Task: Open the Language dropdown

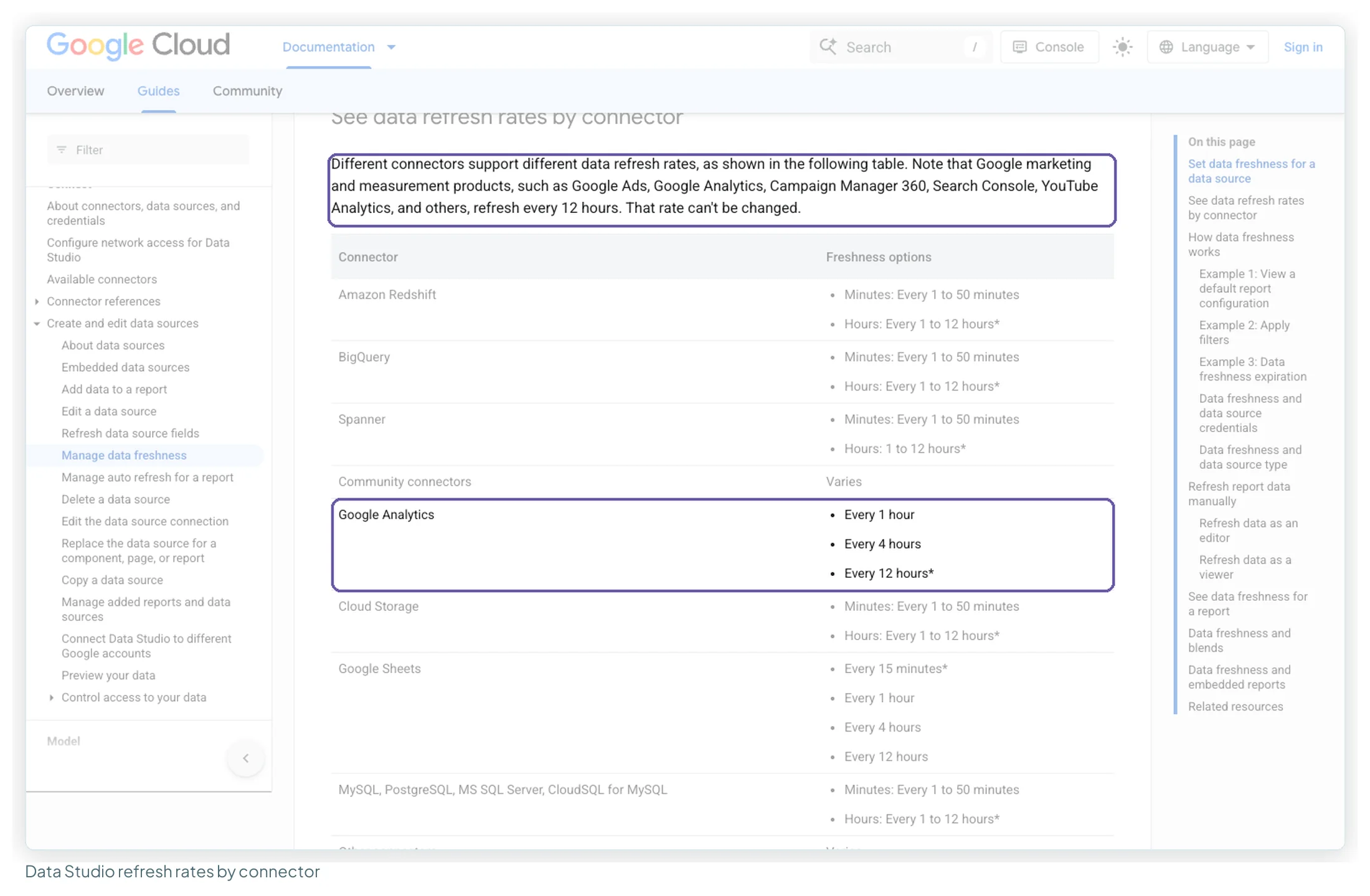Action: click(1207, 47)
